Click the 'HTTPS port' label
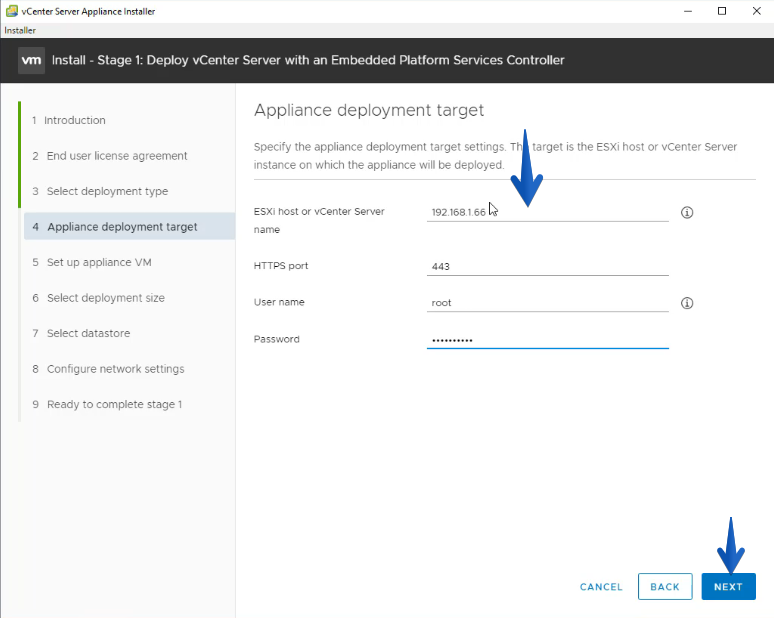Screen dimensions: 774x618 (281, 266)
